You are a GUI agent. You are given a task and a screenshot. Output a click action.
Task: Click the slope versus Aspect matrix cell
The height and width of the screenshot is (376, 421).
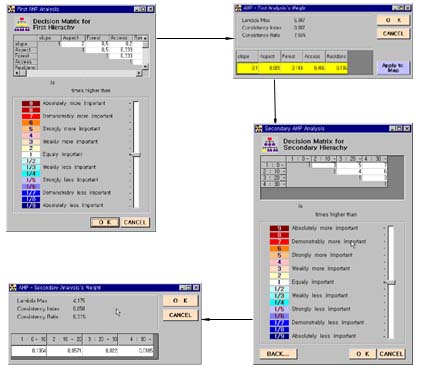coord(73,44)
